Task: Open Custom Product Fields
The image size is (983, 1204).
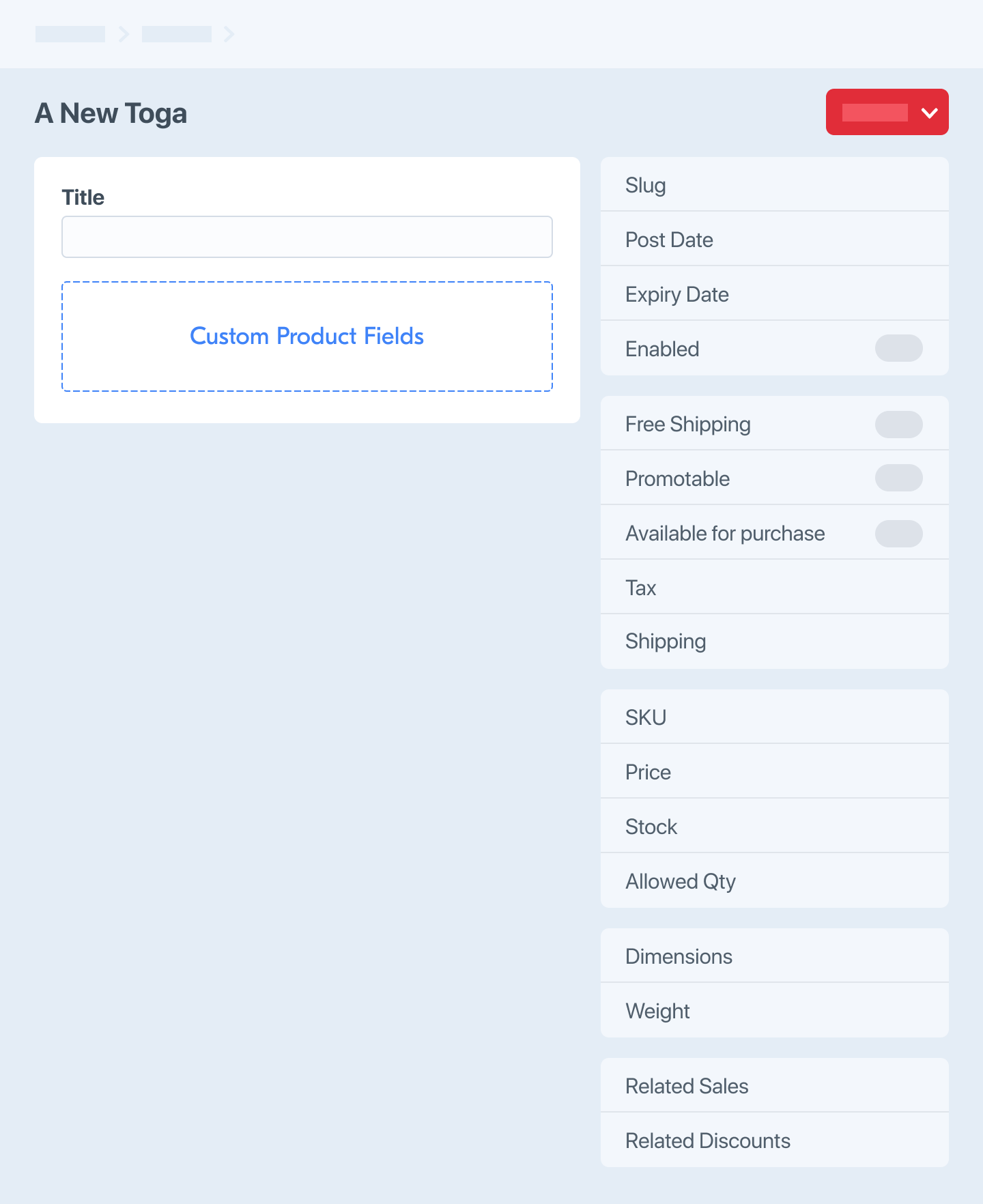Action: click(x=307, y=336)
